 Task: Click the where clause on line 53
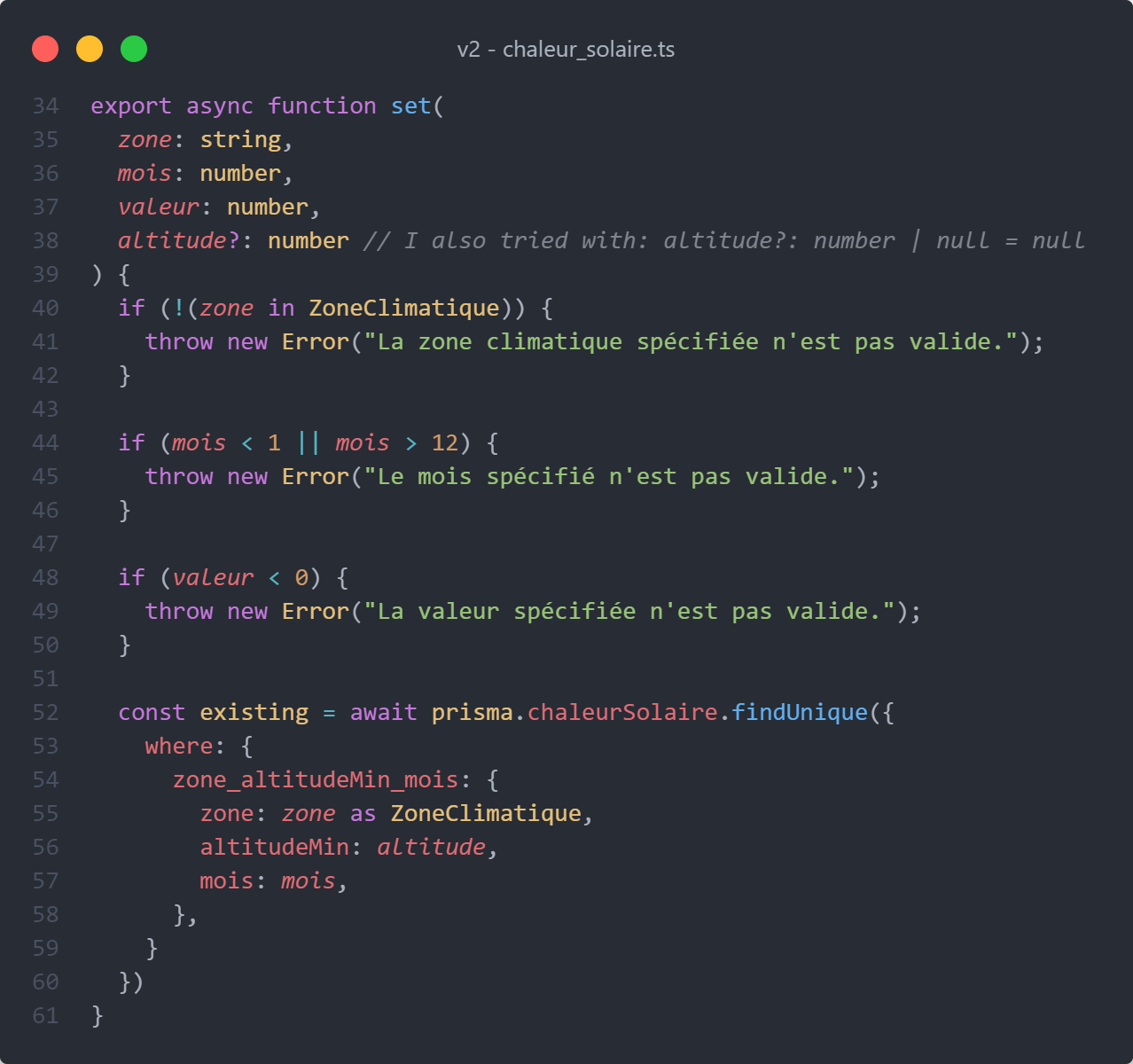pyautogui.click(x=179, y=746)
